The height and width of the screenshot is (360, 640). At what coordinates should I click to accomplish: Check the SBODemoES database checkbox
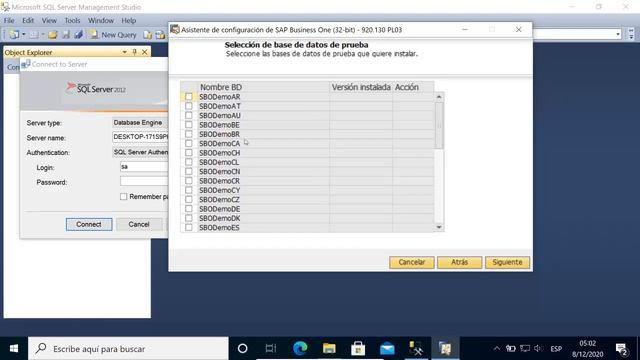tap(189, 228)
